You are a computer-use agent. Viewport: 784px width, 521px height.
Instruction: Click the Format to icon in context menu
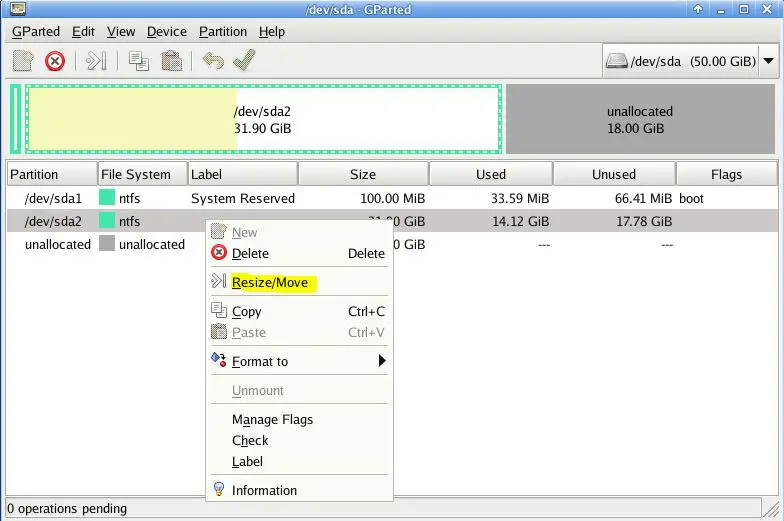[x=218, y=360]
